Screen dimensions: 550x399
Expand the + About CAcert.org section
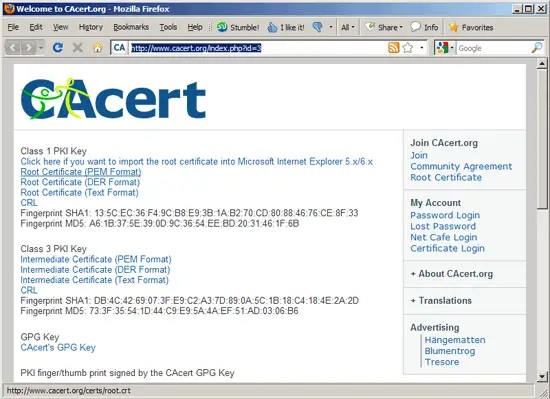point(452,274)
